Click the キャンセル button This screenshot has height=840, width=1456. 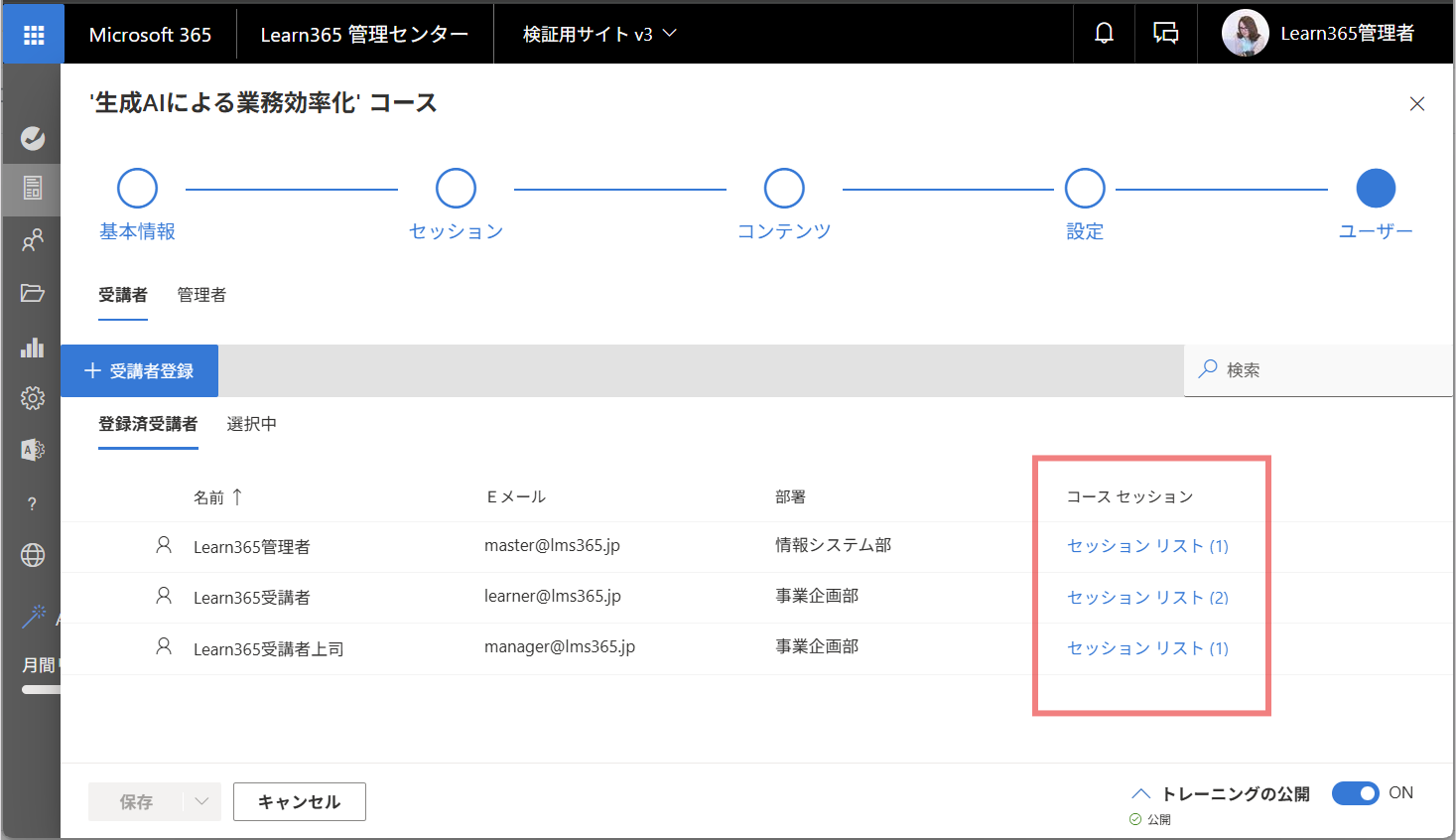(x=300, y=801)
